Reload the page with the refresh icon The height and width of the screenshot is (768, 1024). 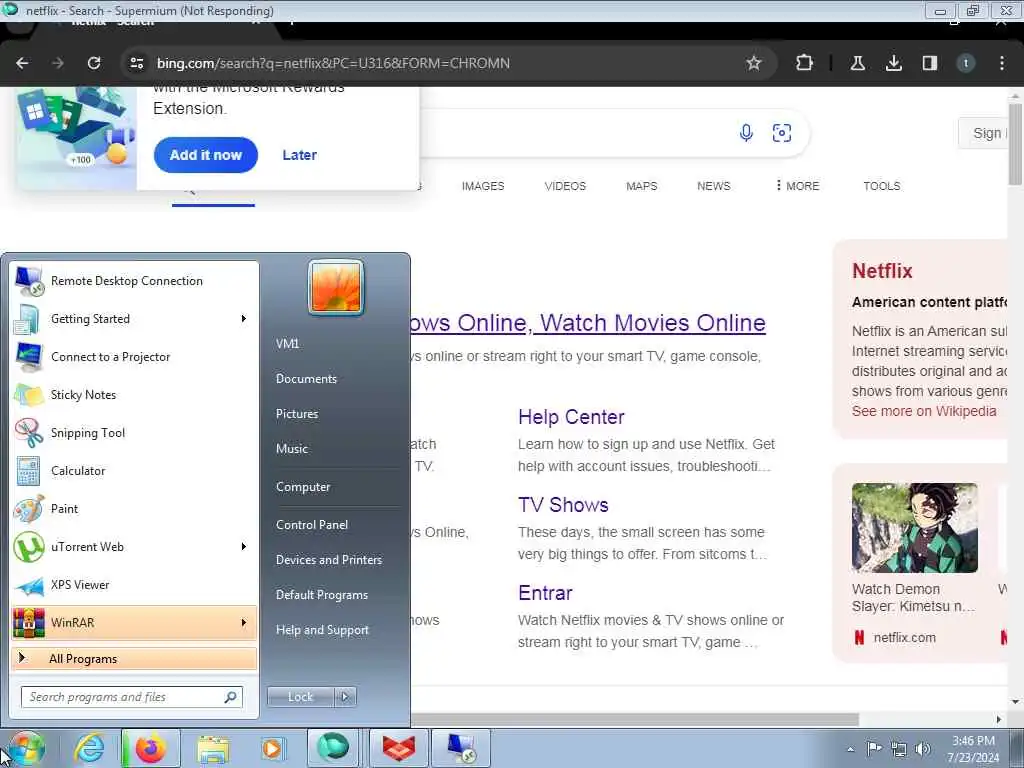click(94, 63)
